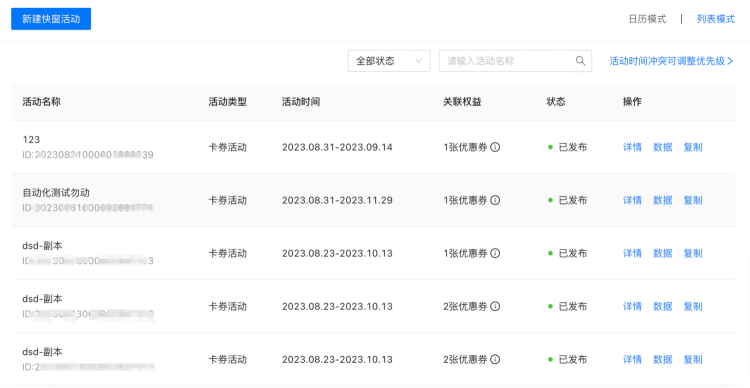Click info icon beside 123's 1张优惠券
Screen dimensions: 750x388
coord(496,147)
